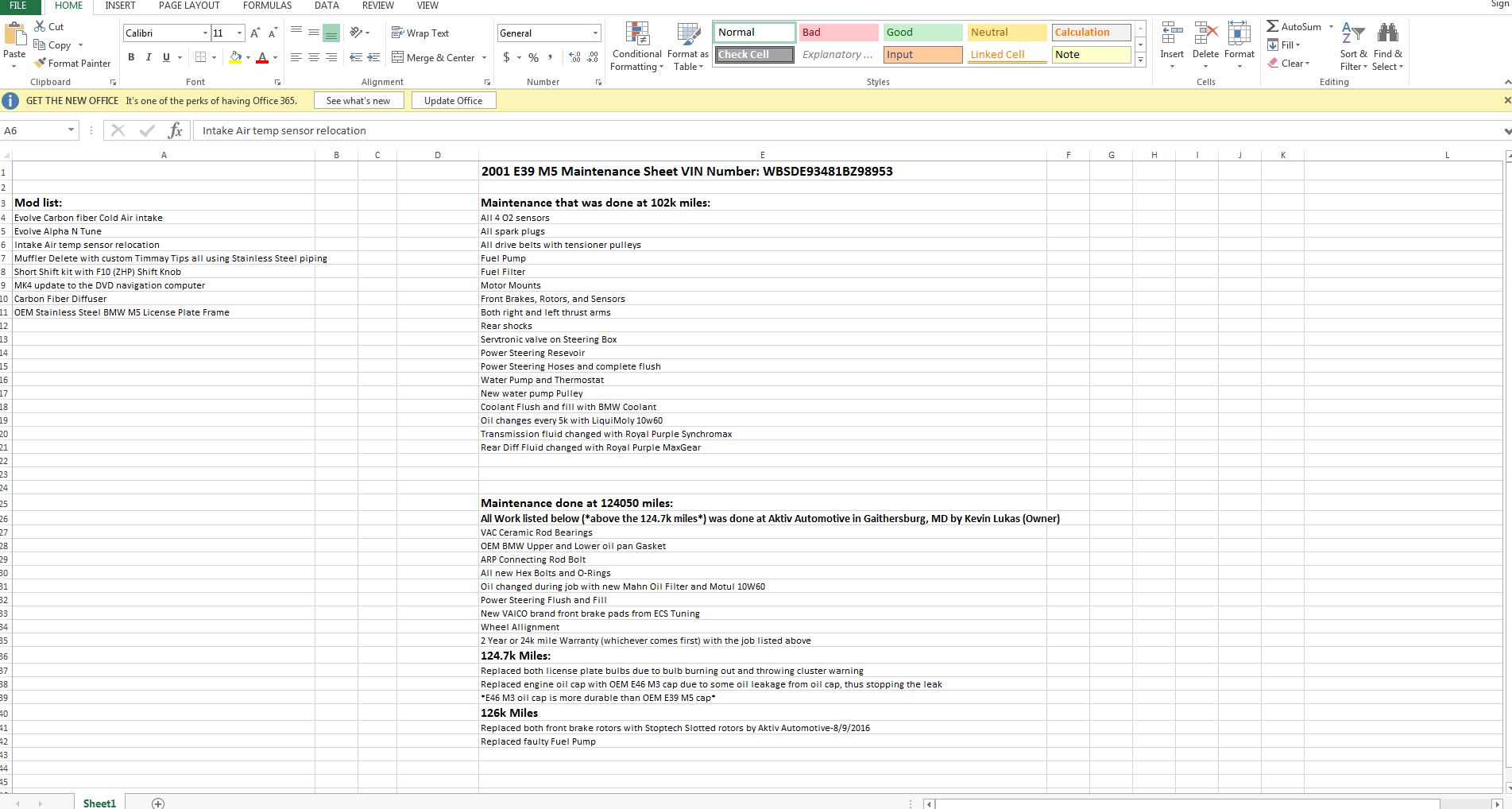The height and width of the screenshot is (809, 1512).
Task: Click the orientation text angle icon
Action: click(x=356, y=33)
